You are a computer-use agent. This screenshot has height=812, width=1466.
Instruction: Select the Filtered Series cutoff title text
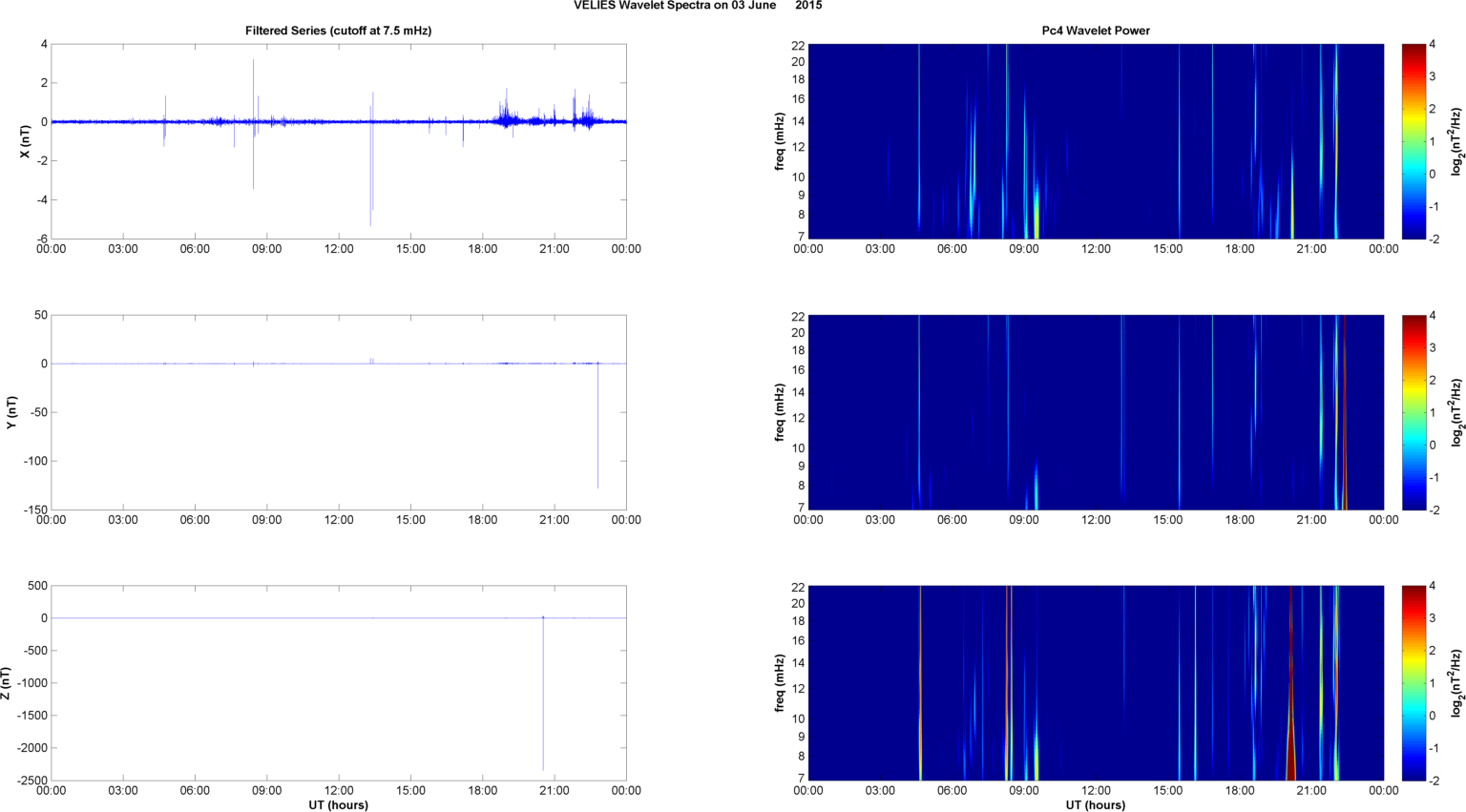pos(338,31)
